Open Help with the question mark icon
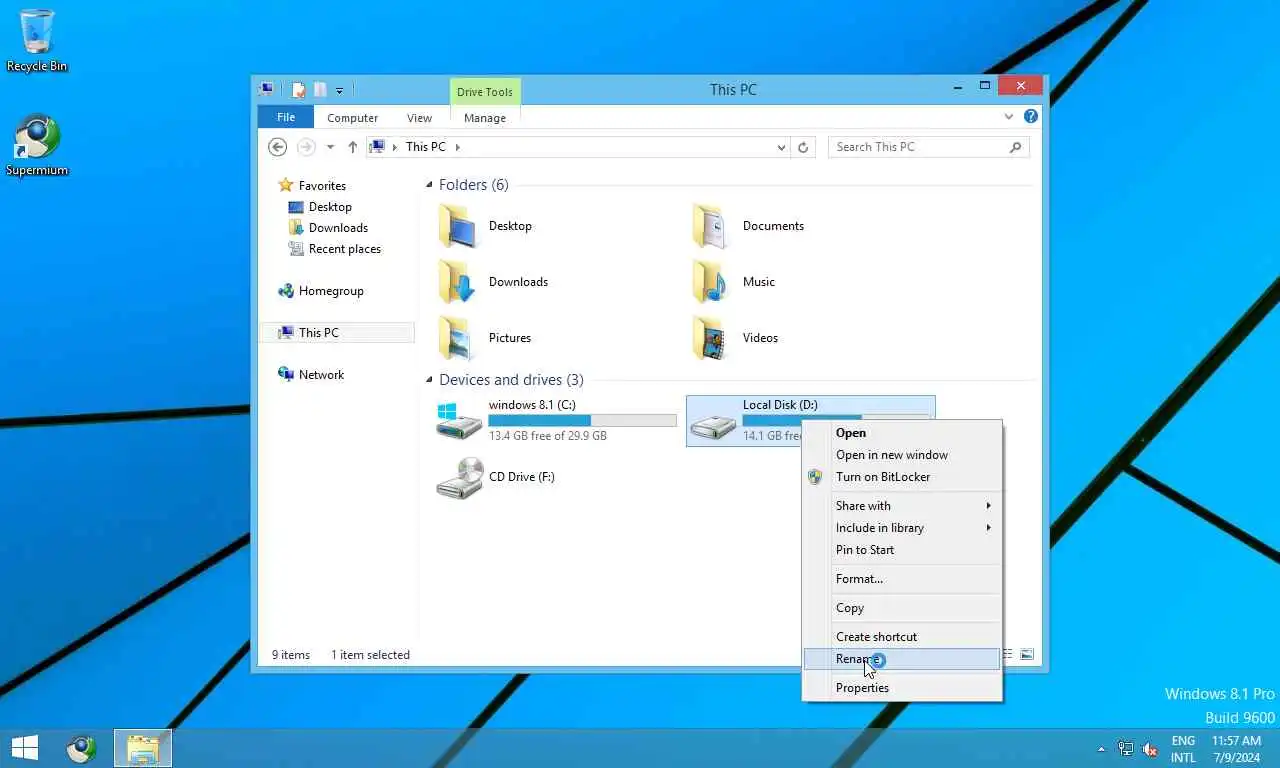 point(1031,117)
